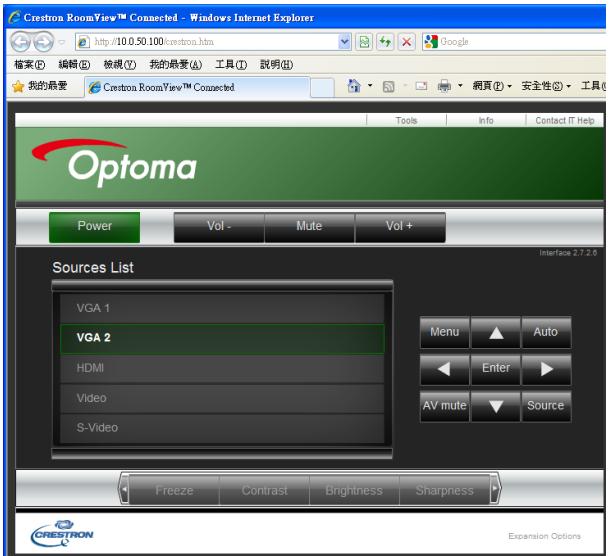Open the 我的最愛(A) menu
The height and width of the screenshot is (556, 609).
tap(176, 64)
